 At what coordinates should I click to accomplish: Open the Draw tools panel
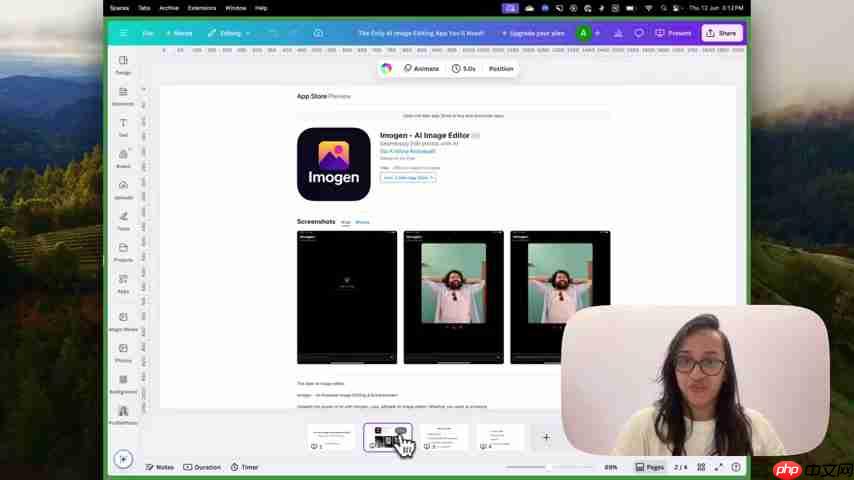(123, 221)
